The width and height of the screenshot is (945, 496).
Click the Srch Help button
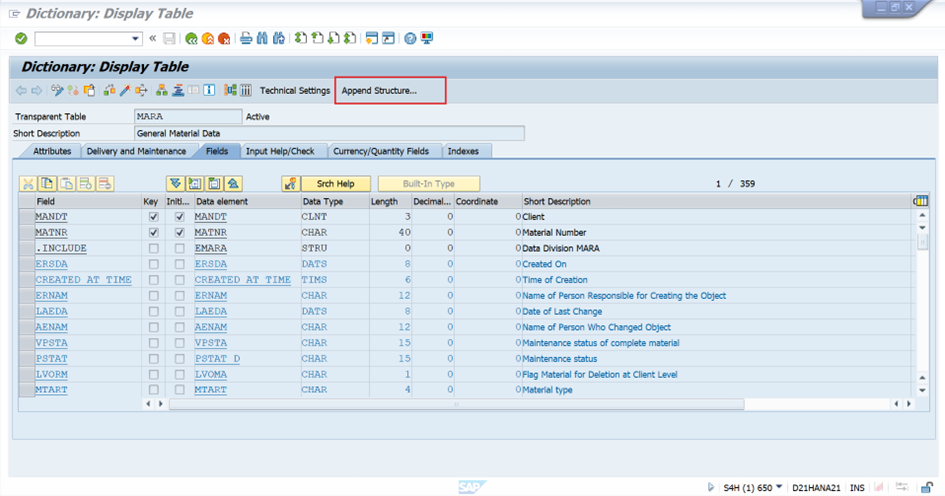(336, 184)
